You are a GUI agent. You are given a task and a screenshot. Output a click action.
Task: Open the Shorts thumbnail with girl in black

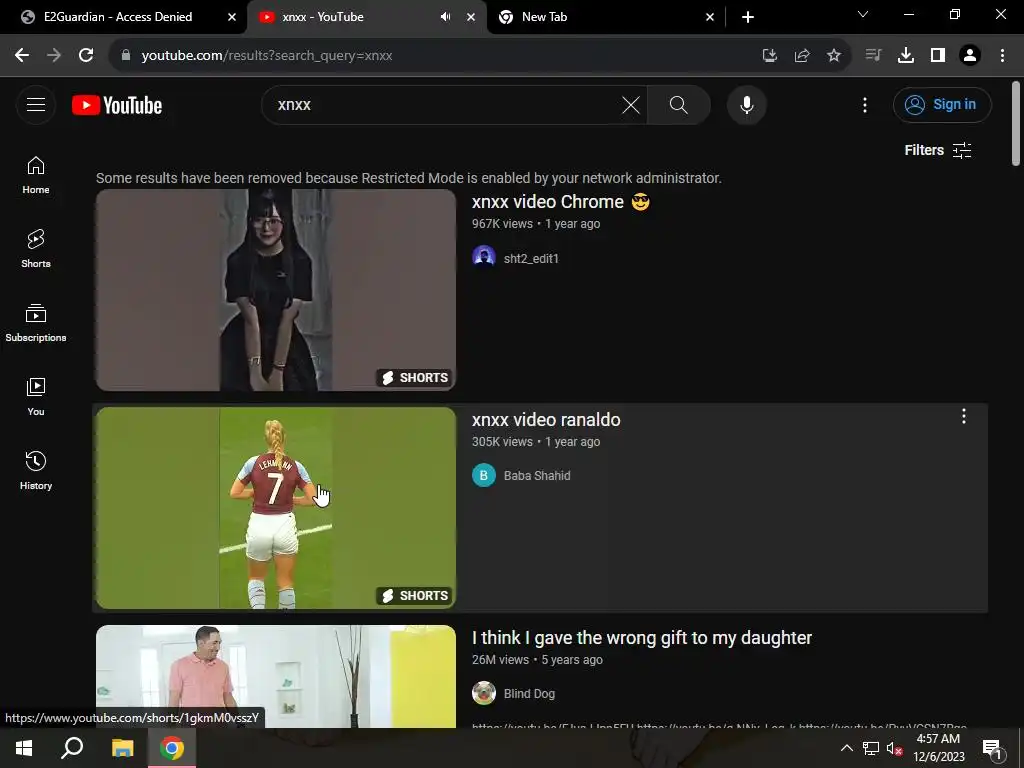[276, 290]
